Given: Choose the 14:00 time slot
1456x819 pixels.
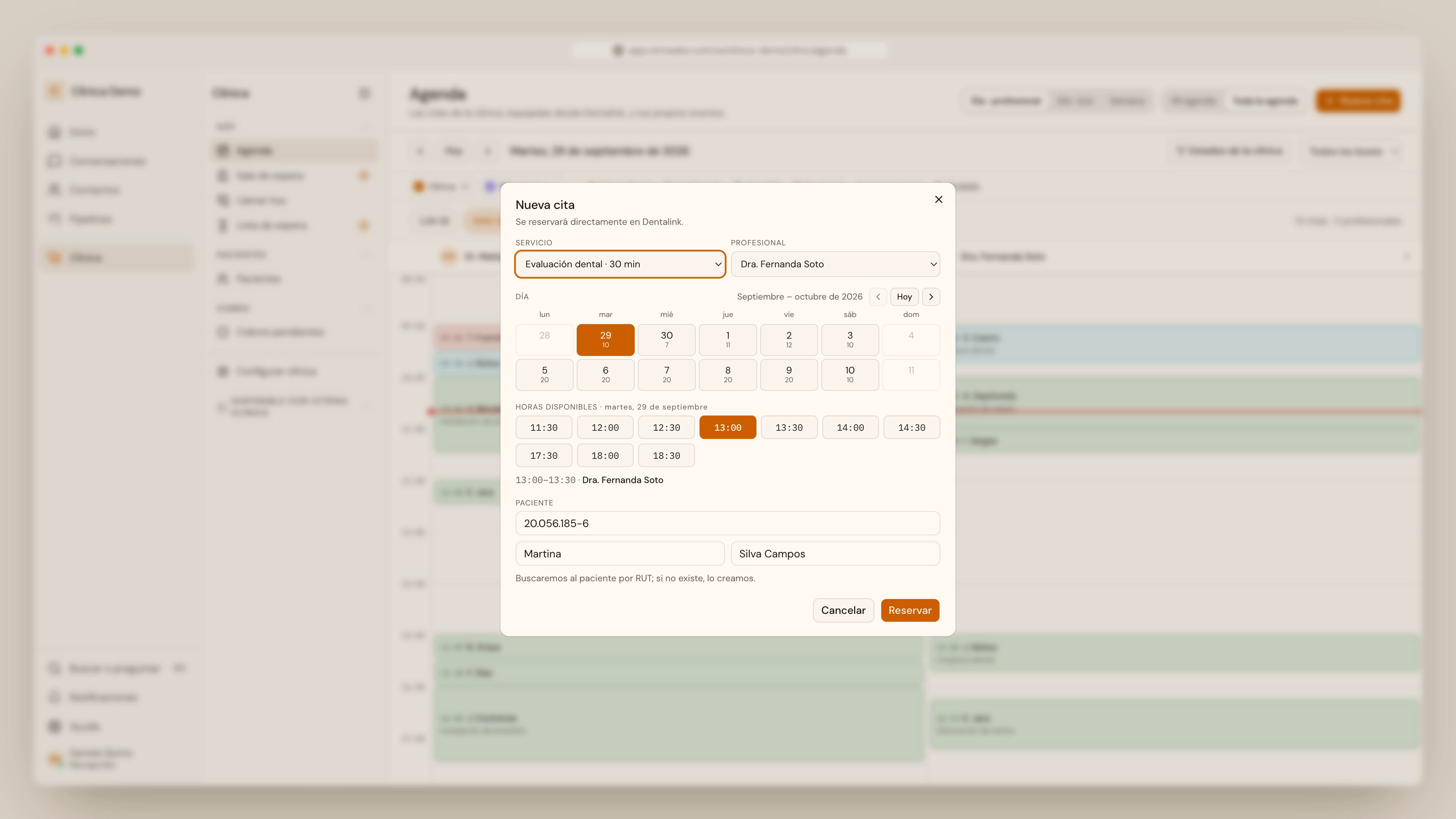Looking at the screenshot, I should click(x=850, y=427).
